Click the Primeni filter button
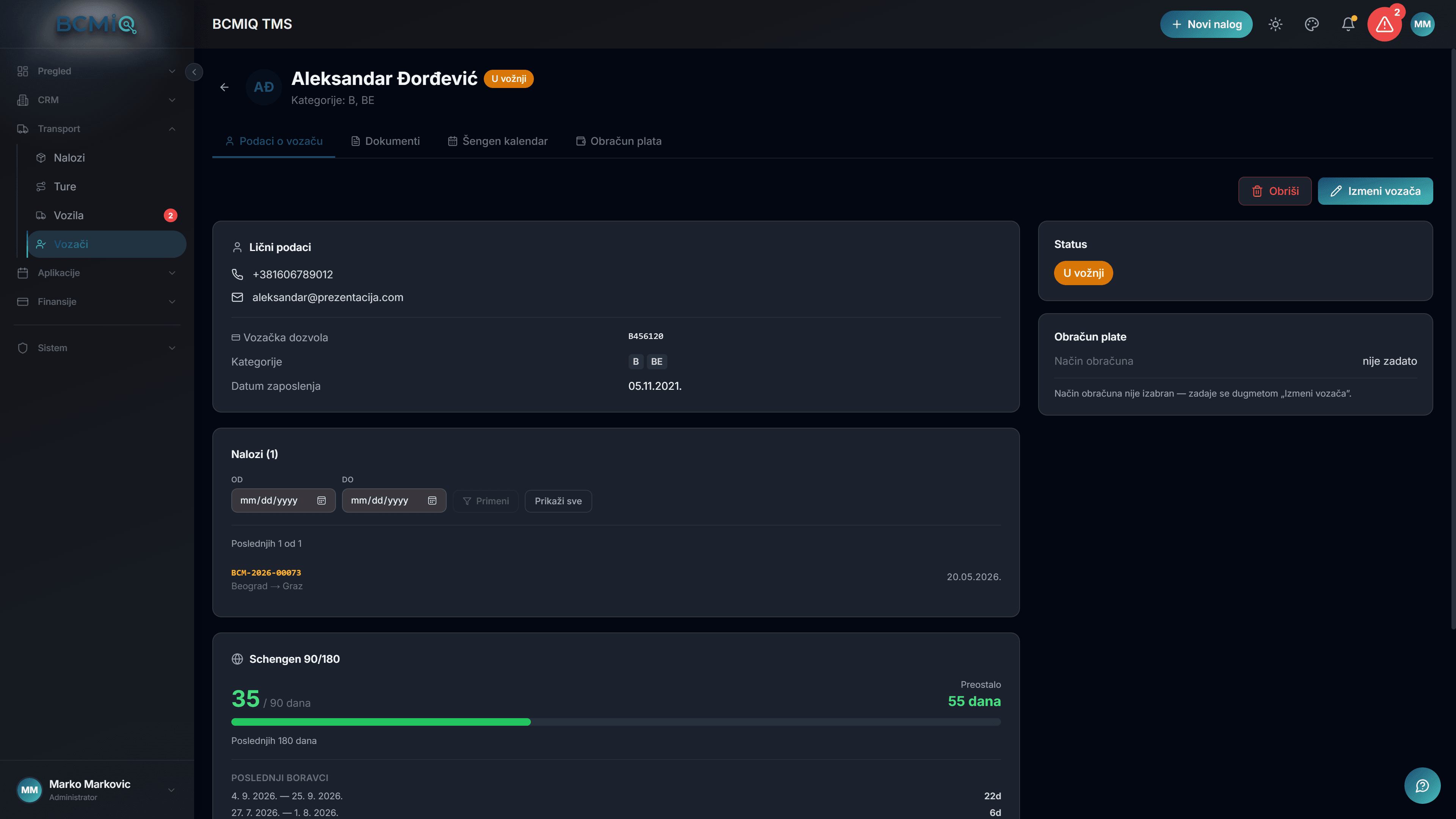This screenshot has height=819, width=1456. point(485,501)
